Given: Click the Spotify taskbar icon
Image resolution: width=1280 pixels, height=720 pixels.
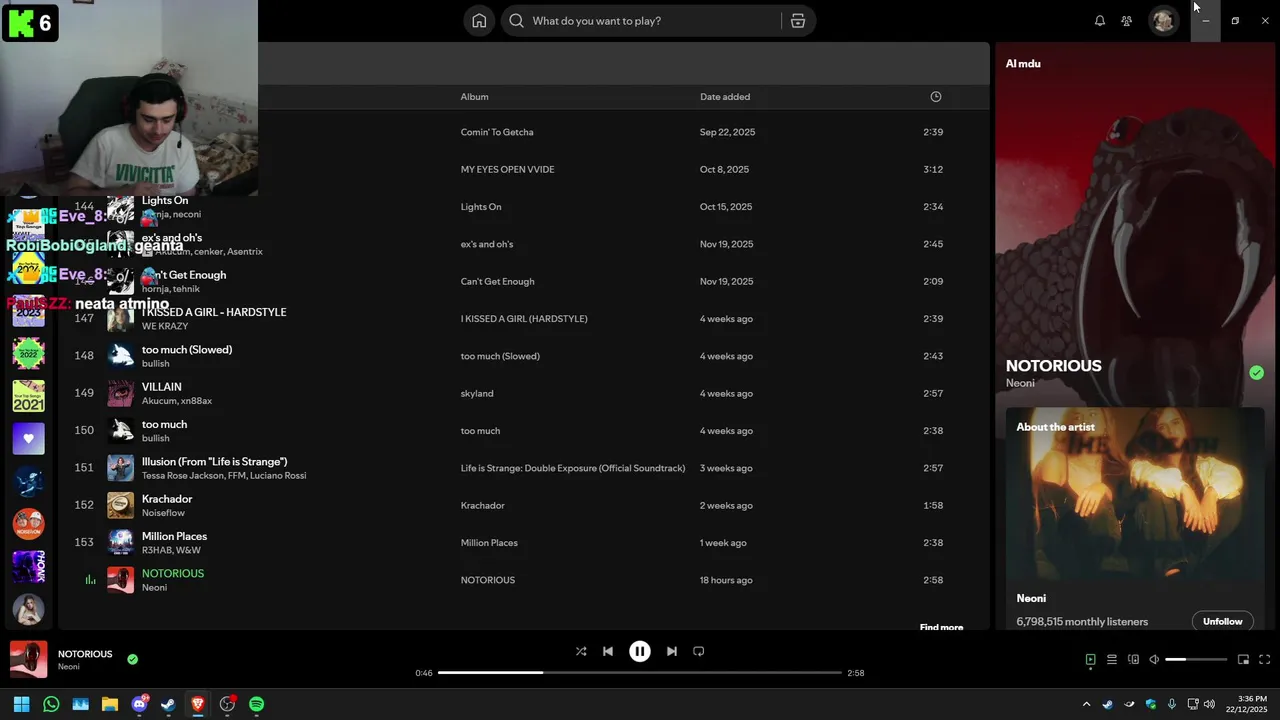Looking at the screenshot, I should (256, 704).
